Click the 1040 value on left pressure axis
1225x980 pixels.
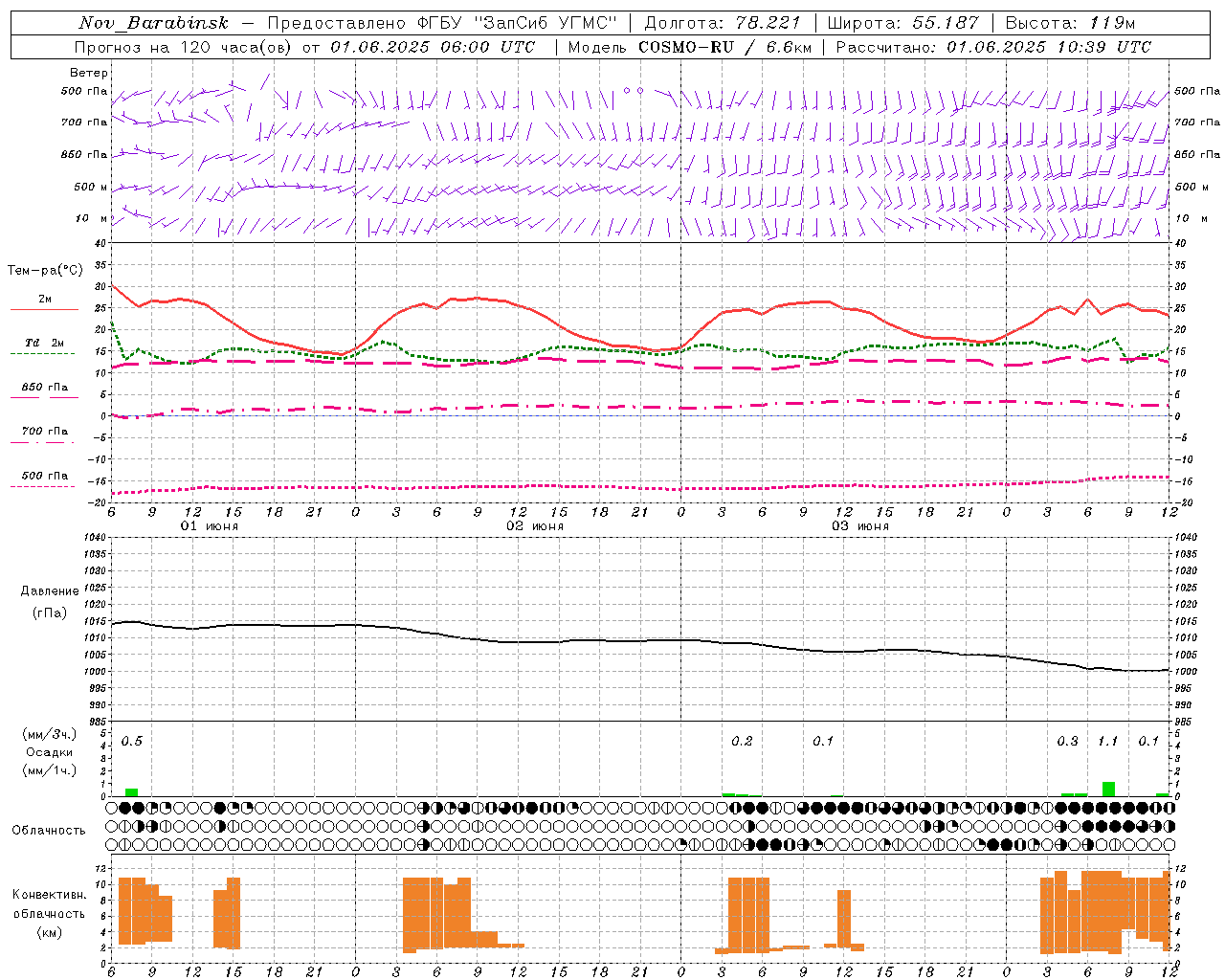pyautogui.click(x=96, y=537)
